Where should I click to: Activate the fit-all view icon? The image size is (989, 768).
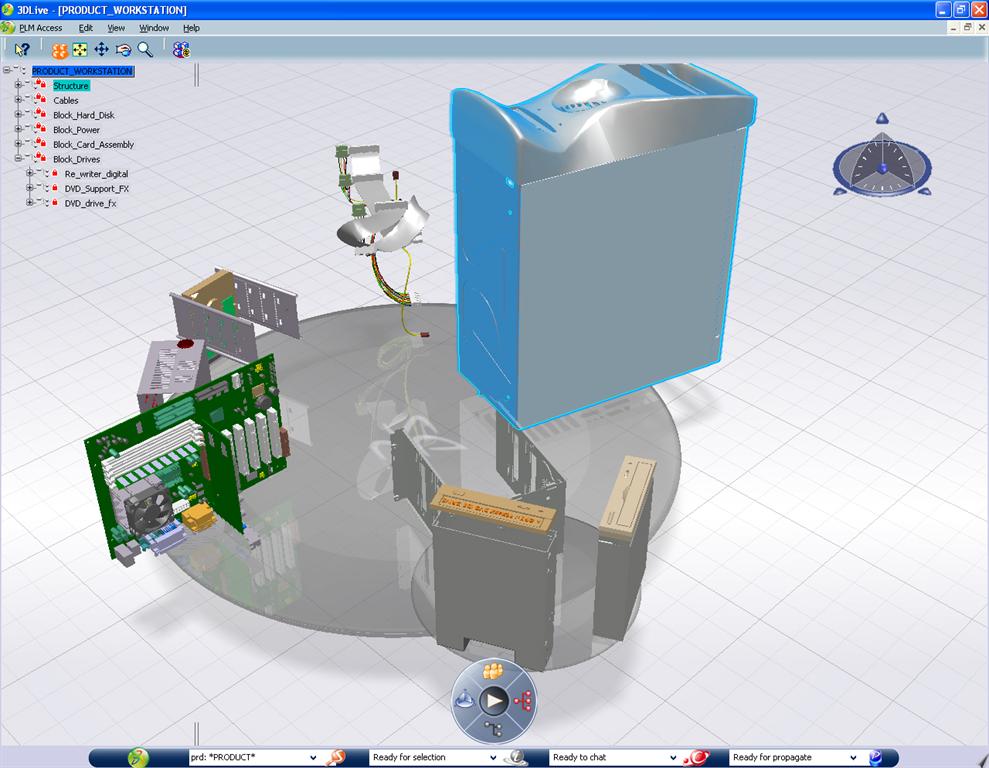click(79, 49)
